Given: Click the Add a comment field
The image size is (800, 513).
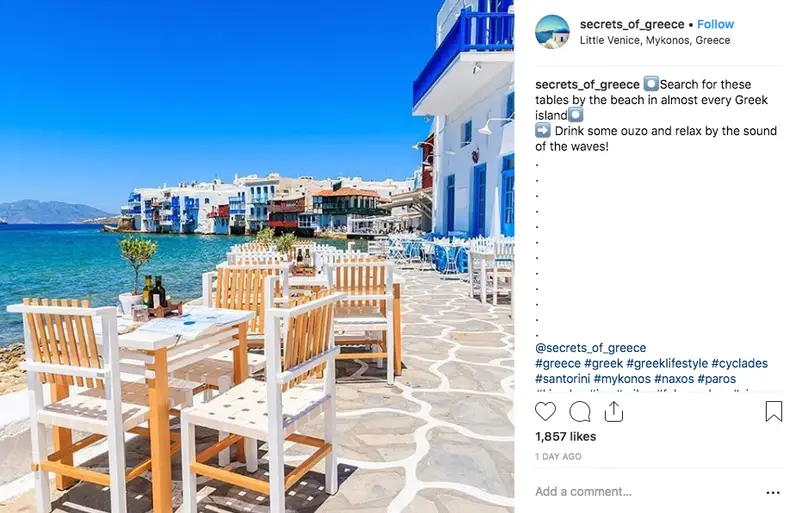Looking at the screenshot, I should pyautogui.click(x=648, y=492).
